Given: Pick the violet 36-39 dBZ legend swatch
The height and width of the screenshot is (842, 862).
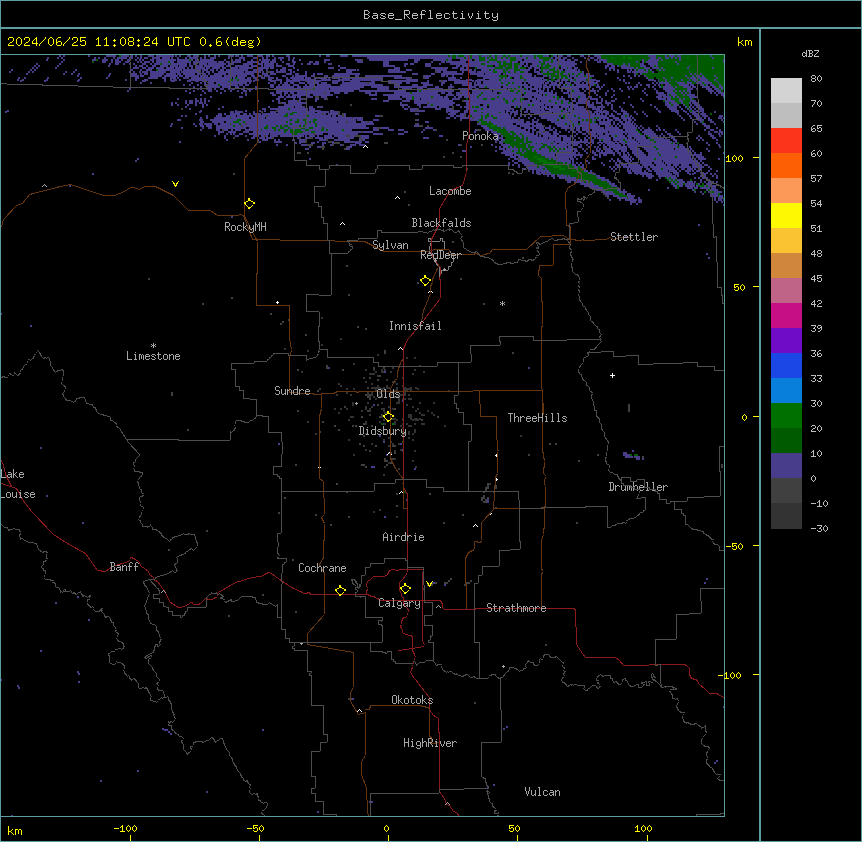Looking at the screenshot, I should click(x=786, y=341).
